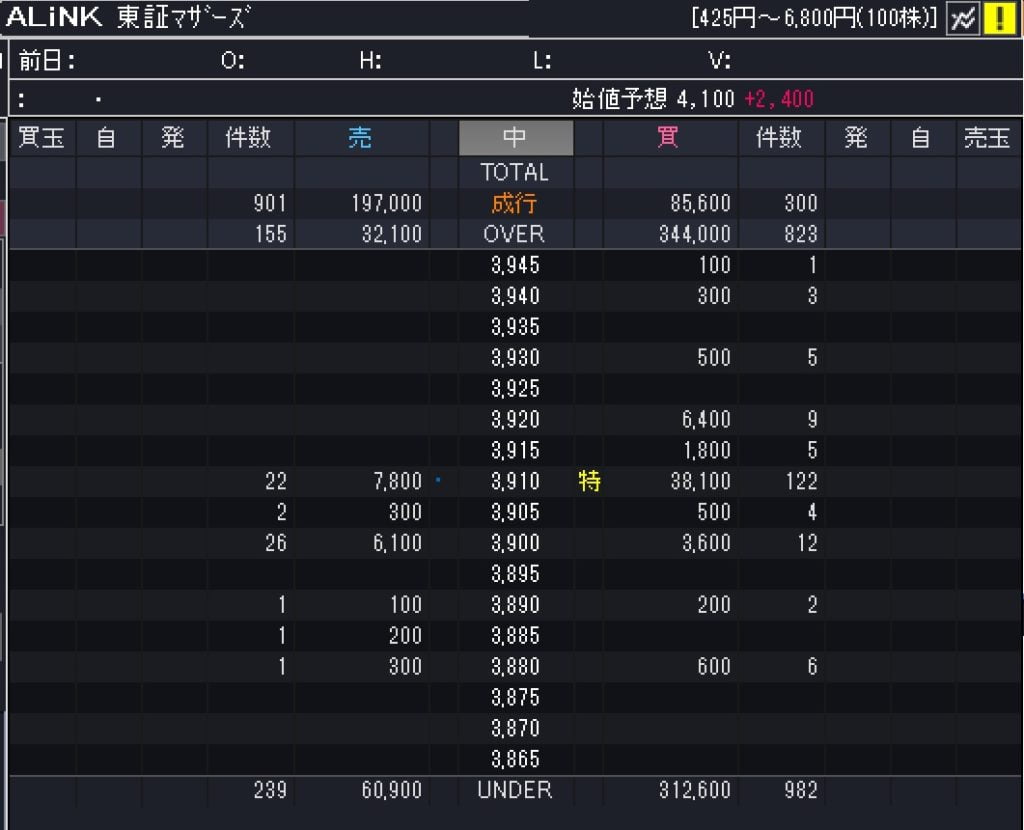Click the yellow exclamation alert icon
1024x830 pixels.
coord(999,19)
